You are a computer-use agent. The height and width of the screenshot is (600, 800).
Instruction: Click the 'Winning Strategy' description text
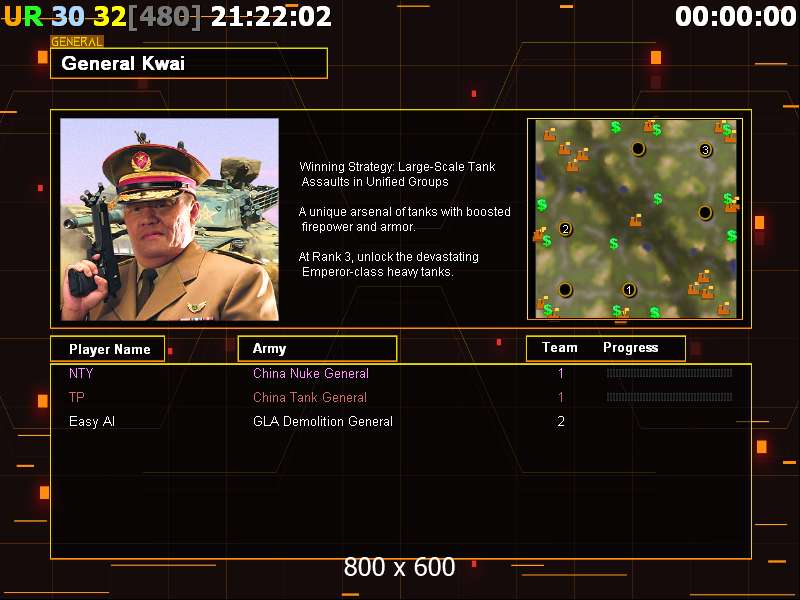tap(397, 174)
